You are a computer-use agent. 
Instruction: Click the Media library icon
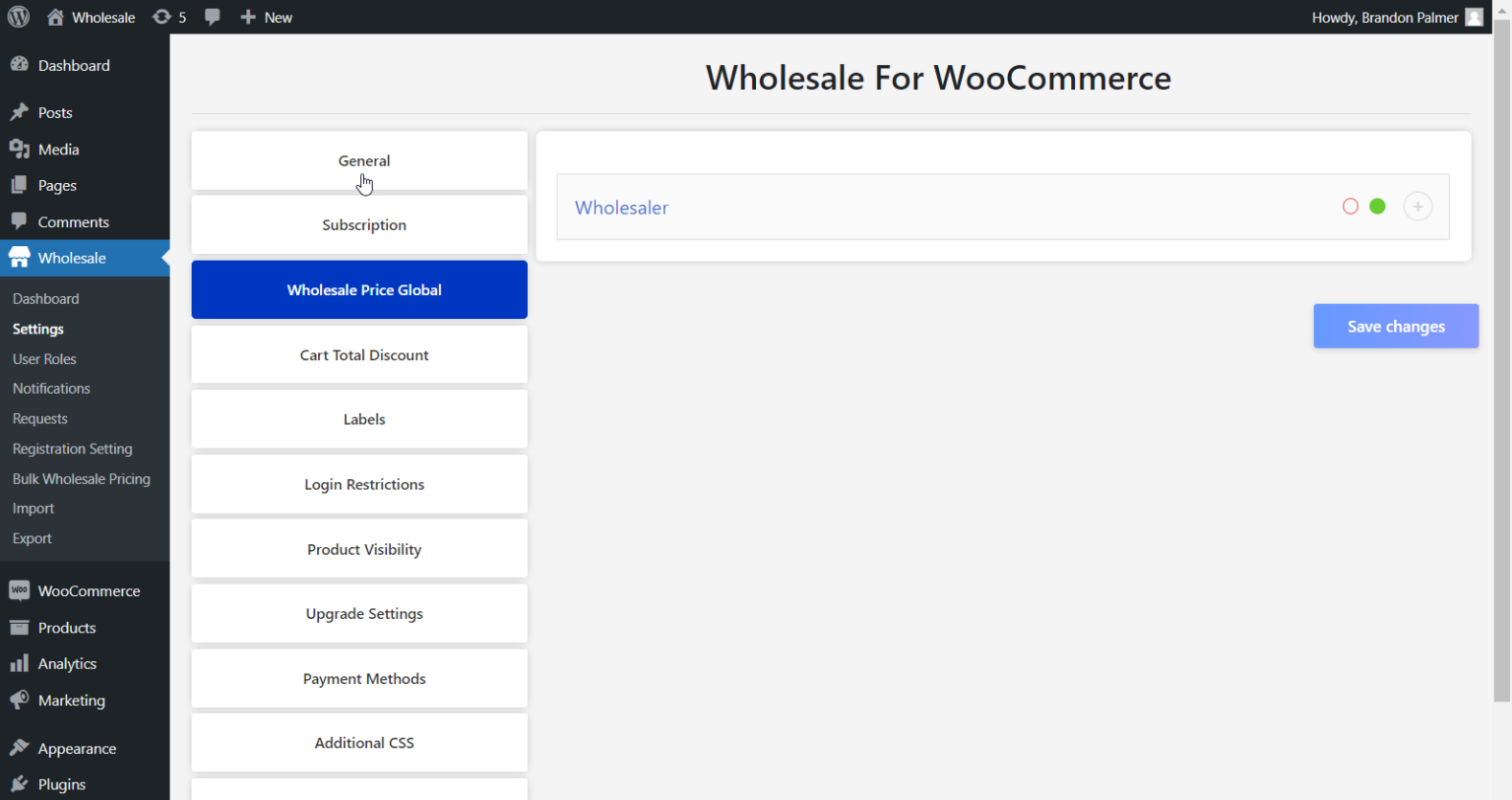tap(20, 149)
